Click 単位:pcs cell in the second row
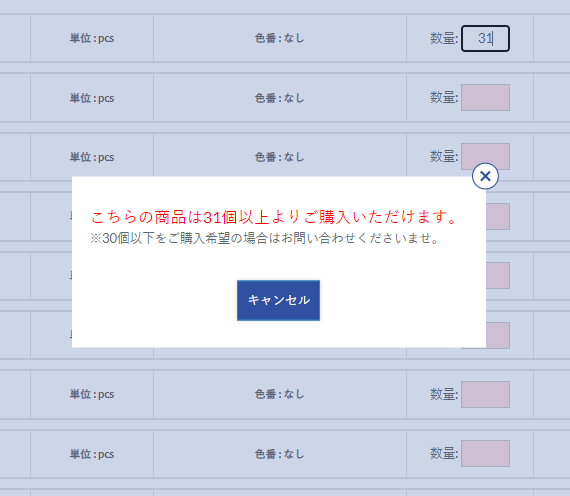This screenshot has height=496, width=570. [92, 98]
